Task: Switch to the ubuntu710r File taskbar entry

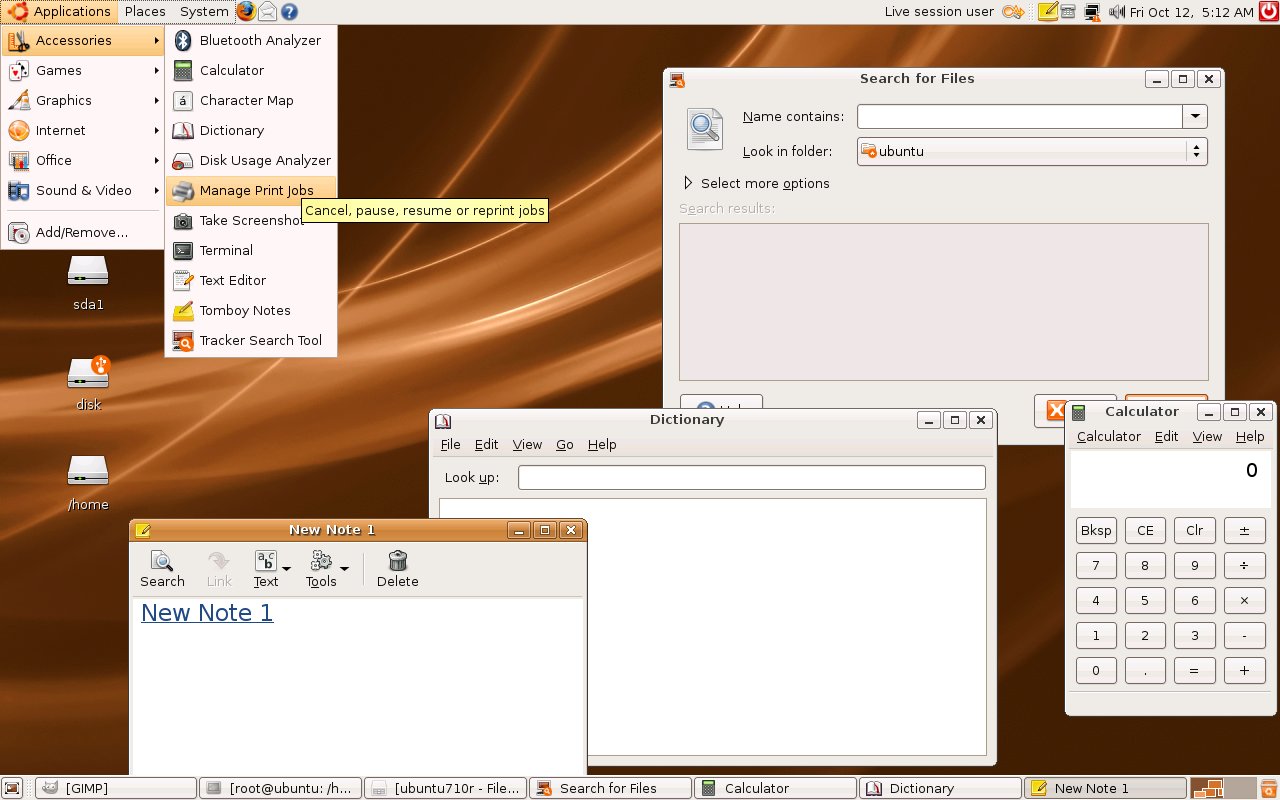Action: (x=445, y=788)
